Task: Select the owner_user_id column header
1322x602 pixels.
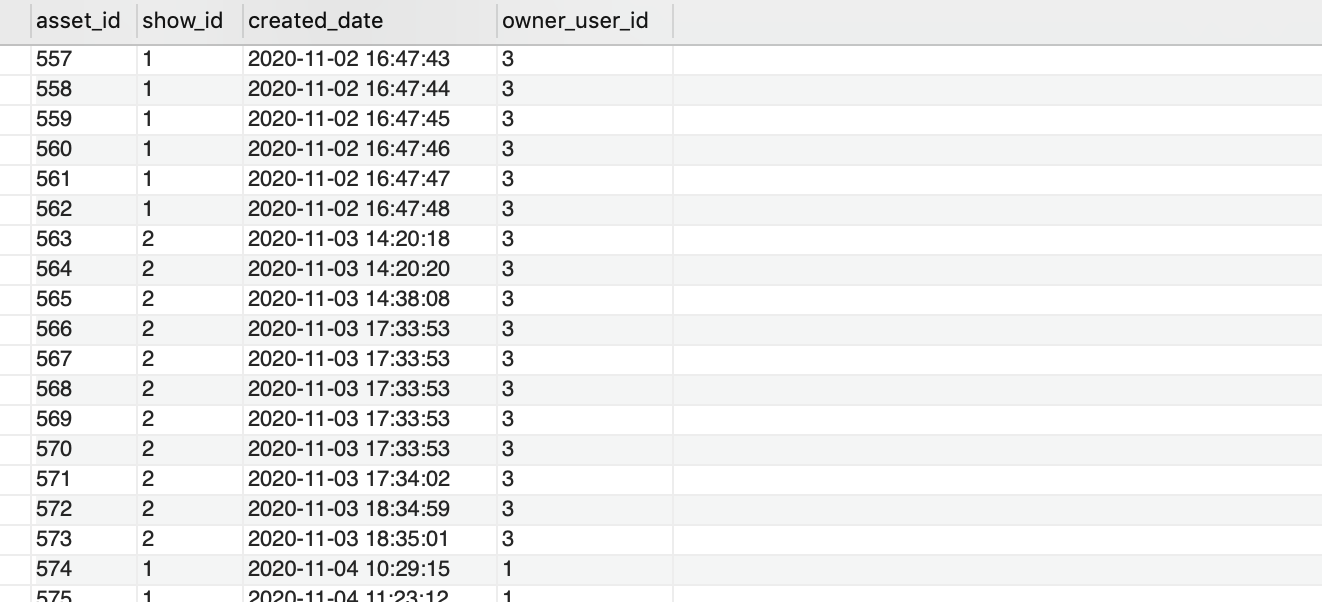Action: [575, 21]
